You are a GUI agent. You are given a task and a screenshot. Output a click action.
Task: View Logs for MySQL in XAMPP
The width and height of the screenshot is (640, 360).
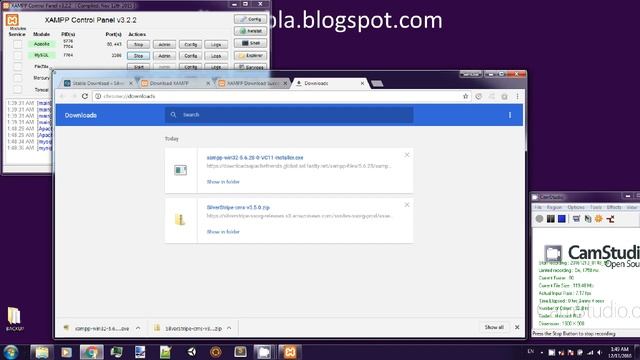216,56
